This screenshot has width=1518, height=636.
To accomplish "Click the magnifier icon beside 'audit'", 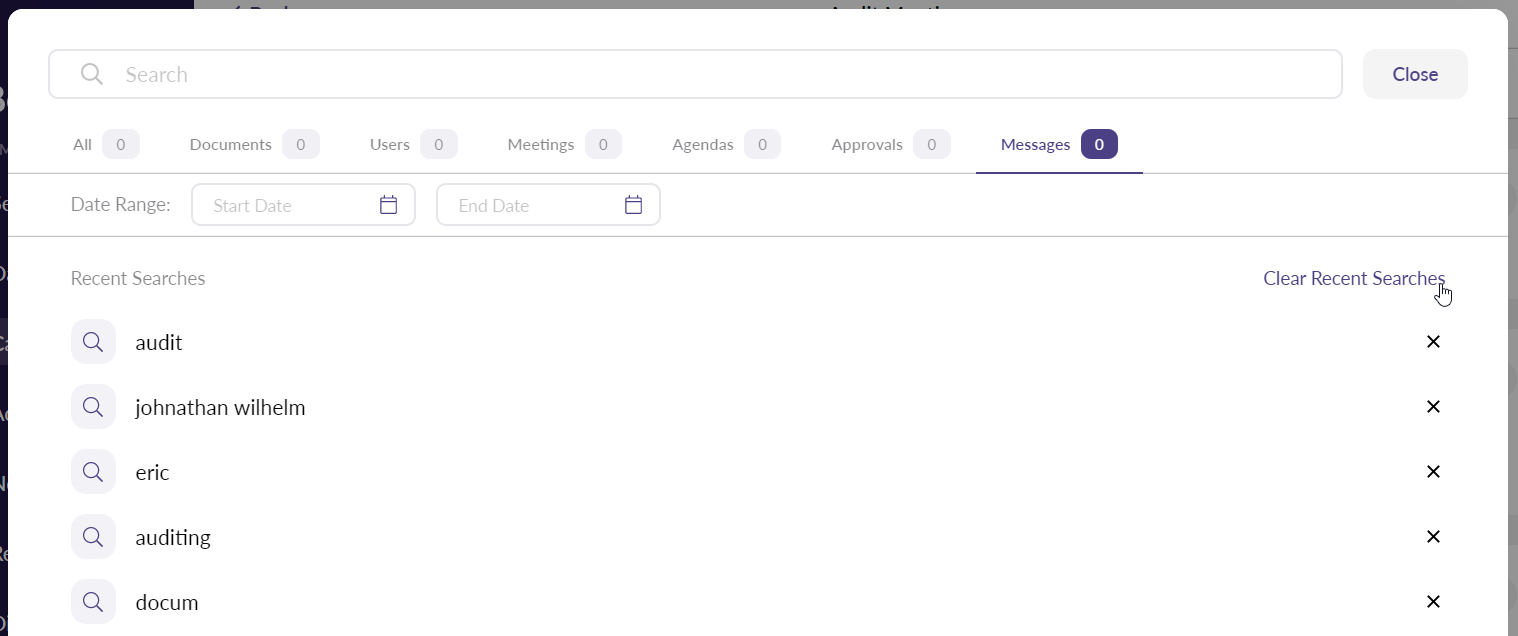I will [x=93, y=342].
